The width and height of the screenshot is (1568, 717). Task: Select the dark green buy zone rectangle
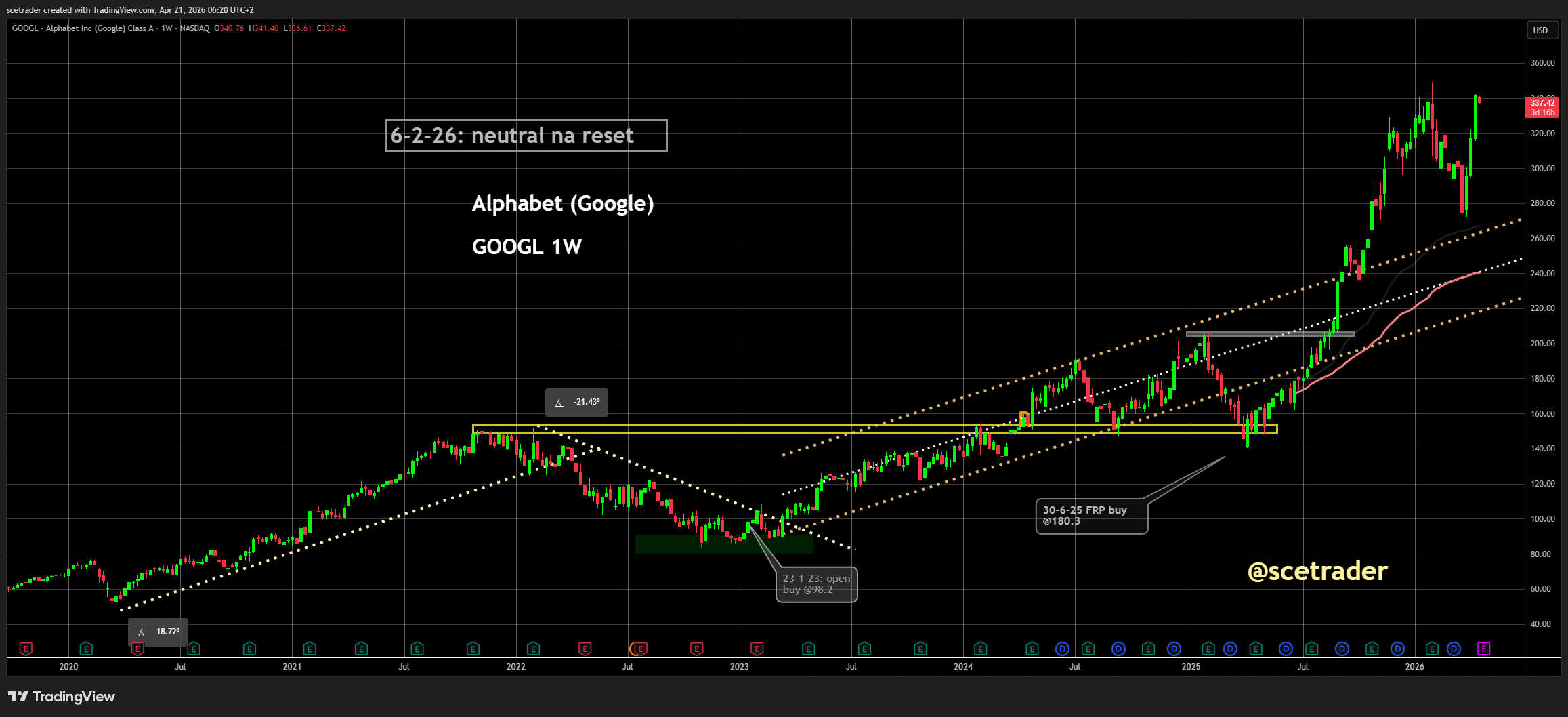pos(724,544)
